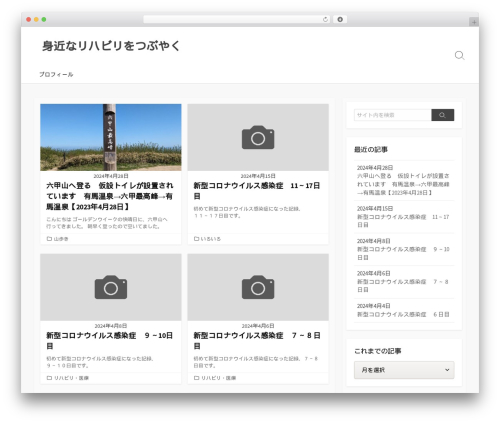500x423 pixels.
Task: Click the 山歩き category folder icon
Action: [49, 239]
